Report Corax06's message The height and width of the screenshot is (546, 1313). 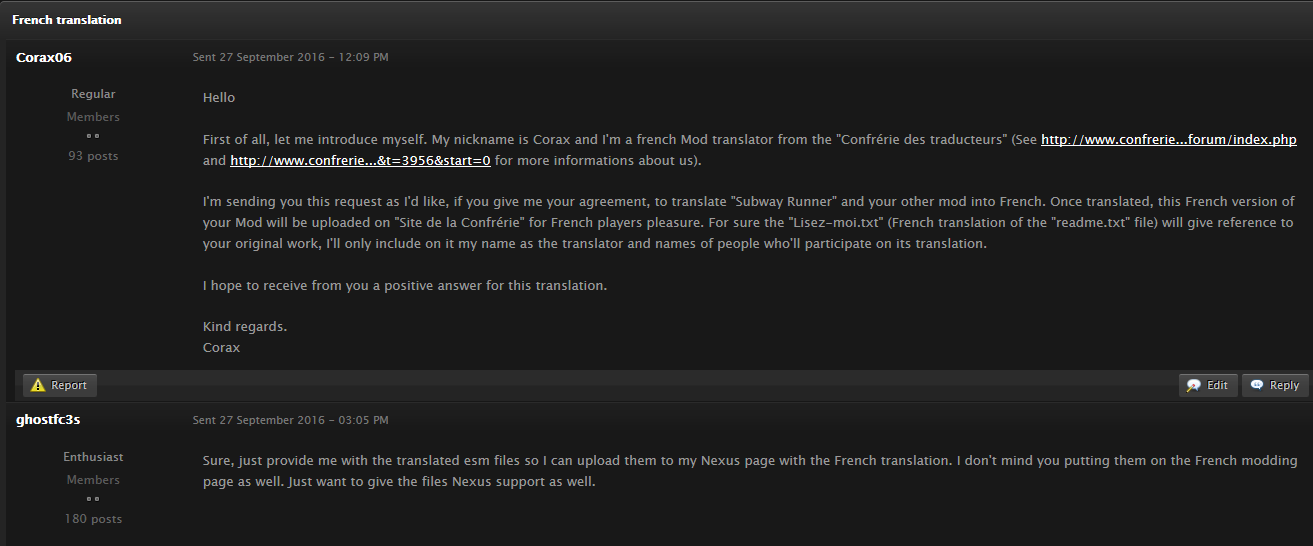60,385
